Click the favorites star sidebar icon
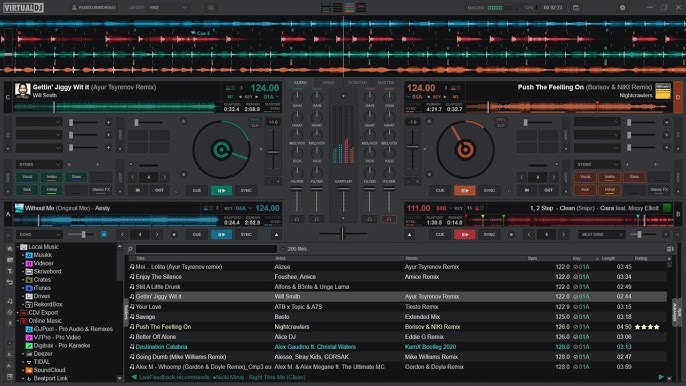Screen dimensions: 686x386 9,249
